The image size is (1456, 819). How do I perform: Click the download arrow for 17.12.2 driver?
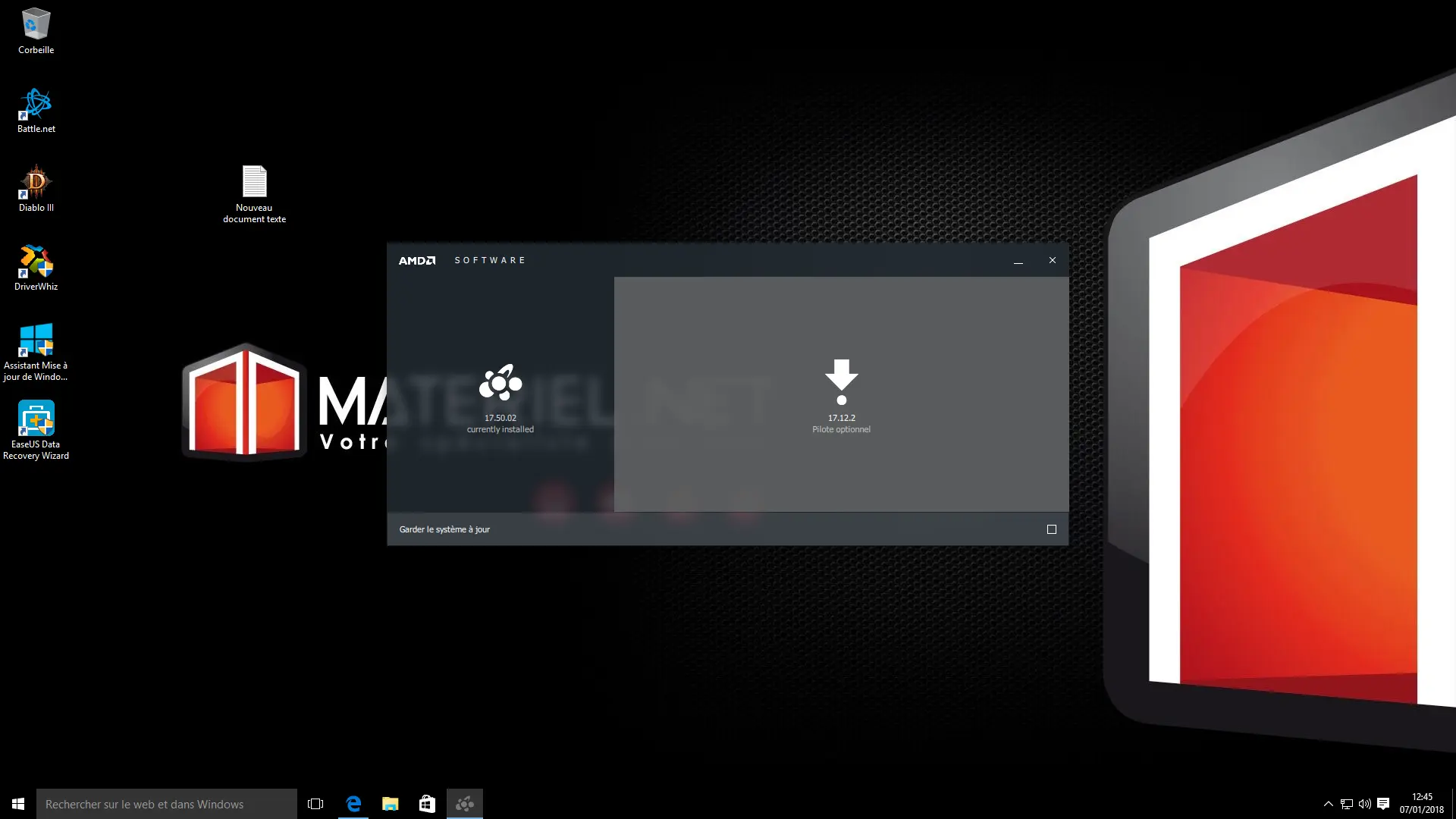pos(842,381)
